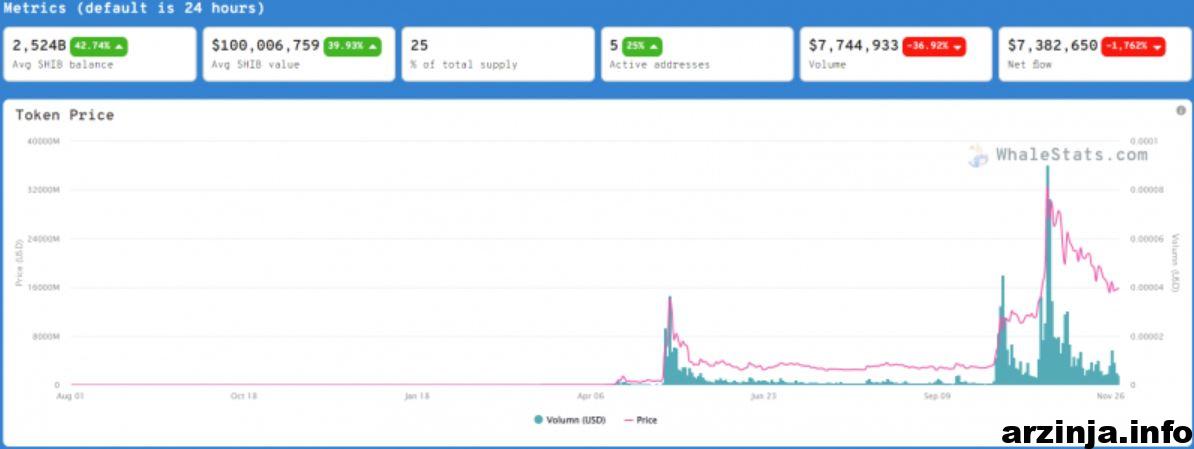Select the 39.93% Avg SHIB value badge
This screenshot has width=1194, height=449.
(x=353, y=46)
